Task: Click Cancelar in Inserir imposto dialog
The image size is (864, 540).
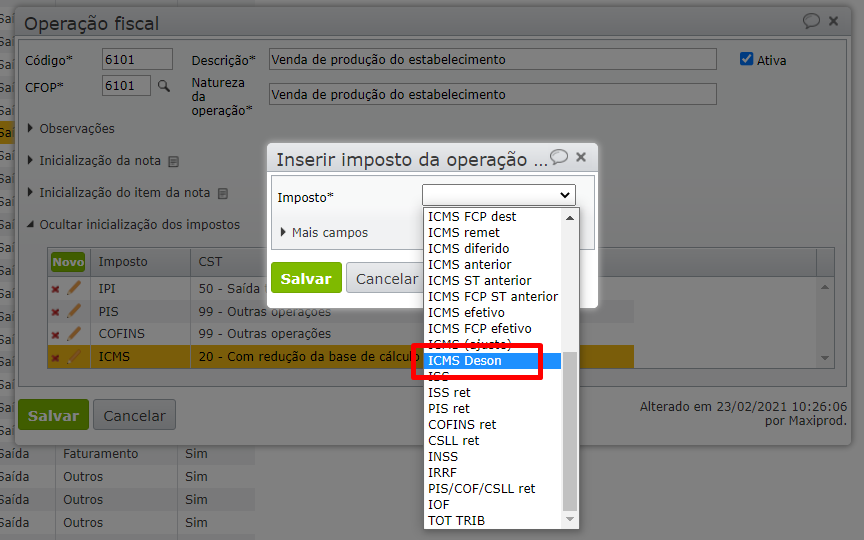Action: pos(387,278)
